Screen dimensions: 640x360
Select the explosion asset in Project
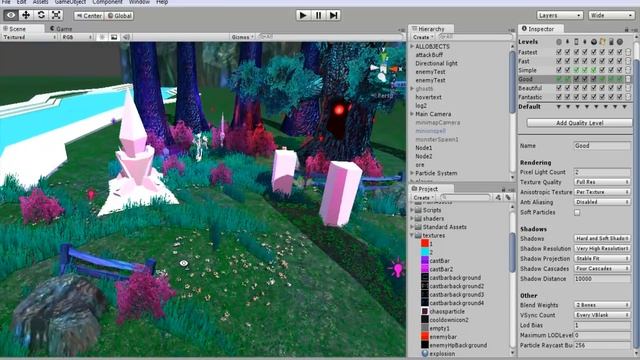438,353
